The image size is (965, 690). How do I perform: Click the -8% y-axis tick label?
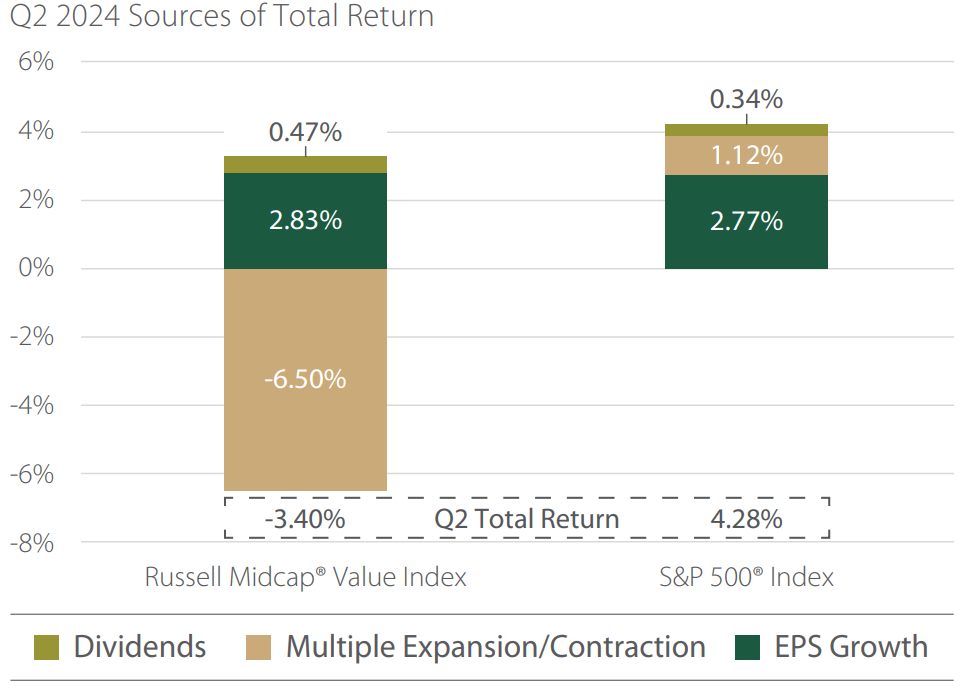coord(32,542)
